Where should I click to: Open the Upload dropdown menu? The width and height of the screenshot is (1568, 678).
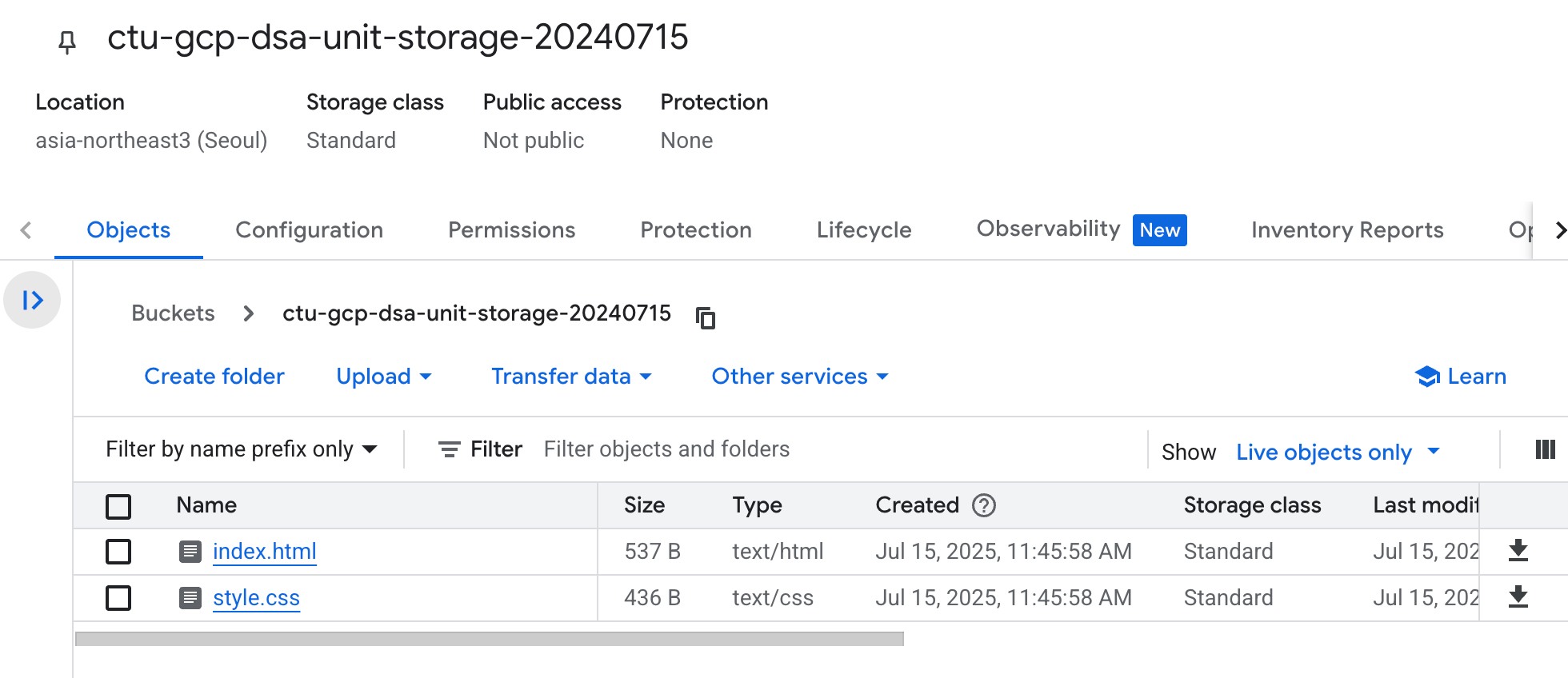[x=384, y=377]
